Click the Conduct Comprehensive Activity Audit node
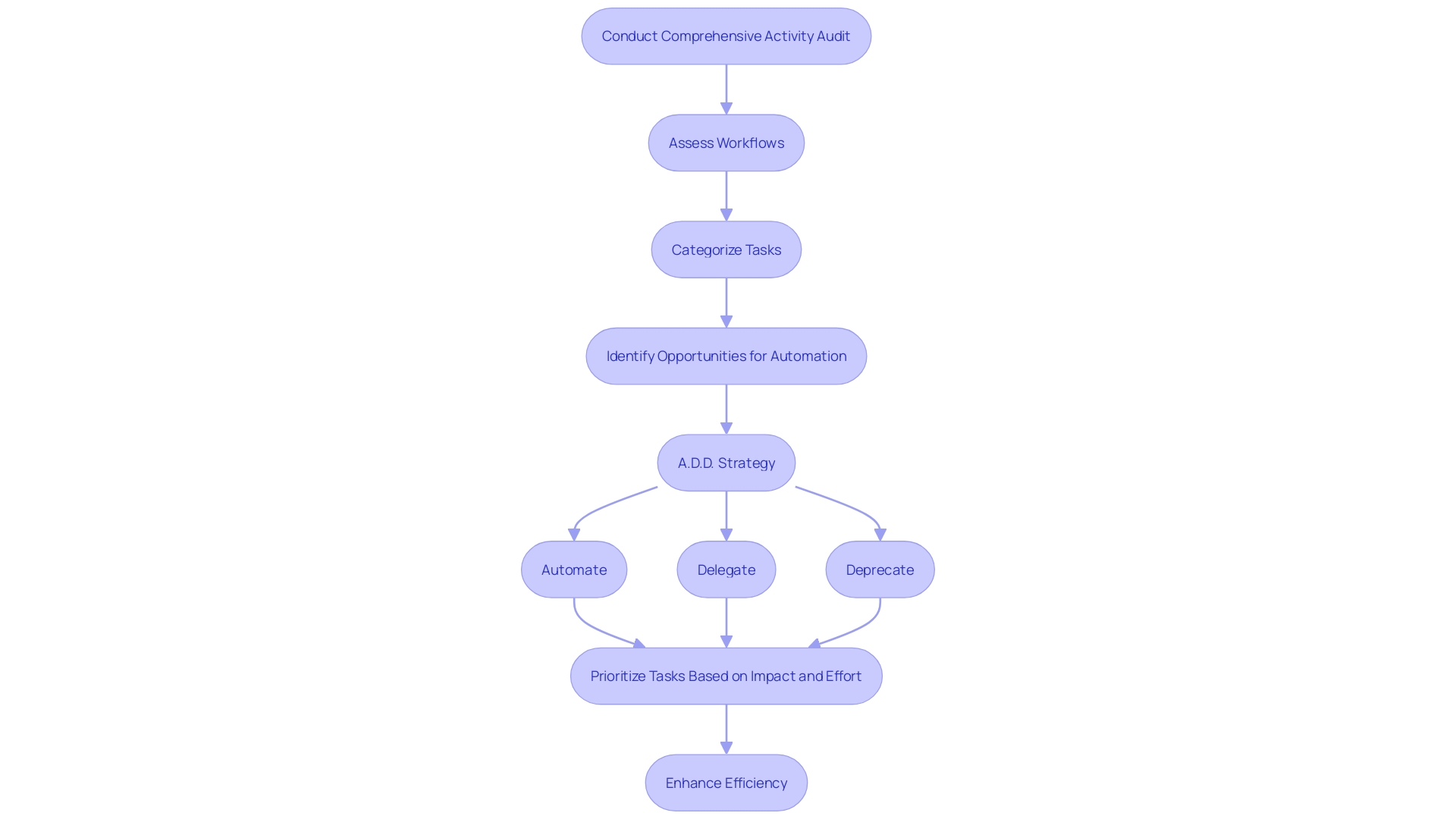This screenshot has height=819, width=1456. pos(726,36)
